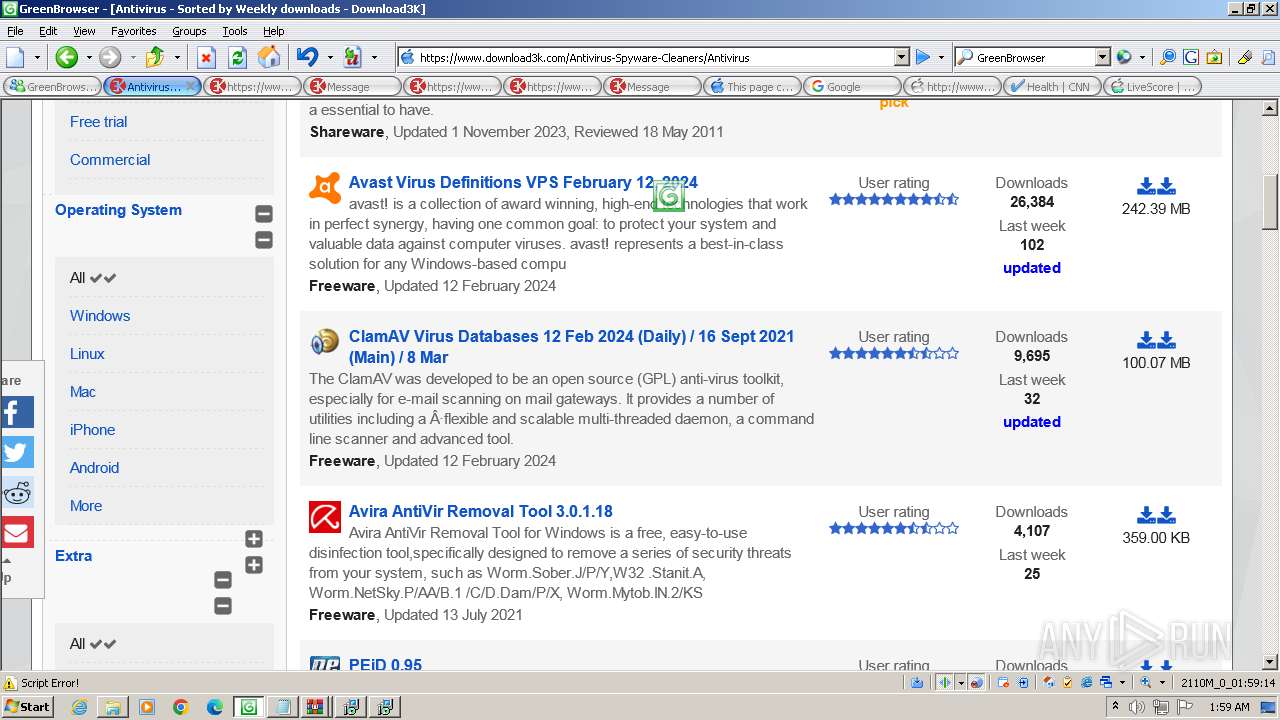Click the status bar zoom magnifier icon
The width and height of the screenshot is (1280, 720).
pos(1146,683)
